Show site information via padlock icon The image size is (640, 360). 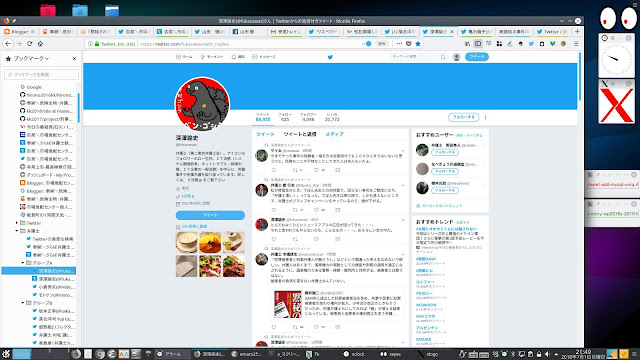(97, 44)
